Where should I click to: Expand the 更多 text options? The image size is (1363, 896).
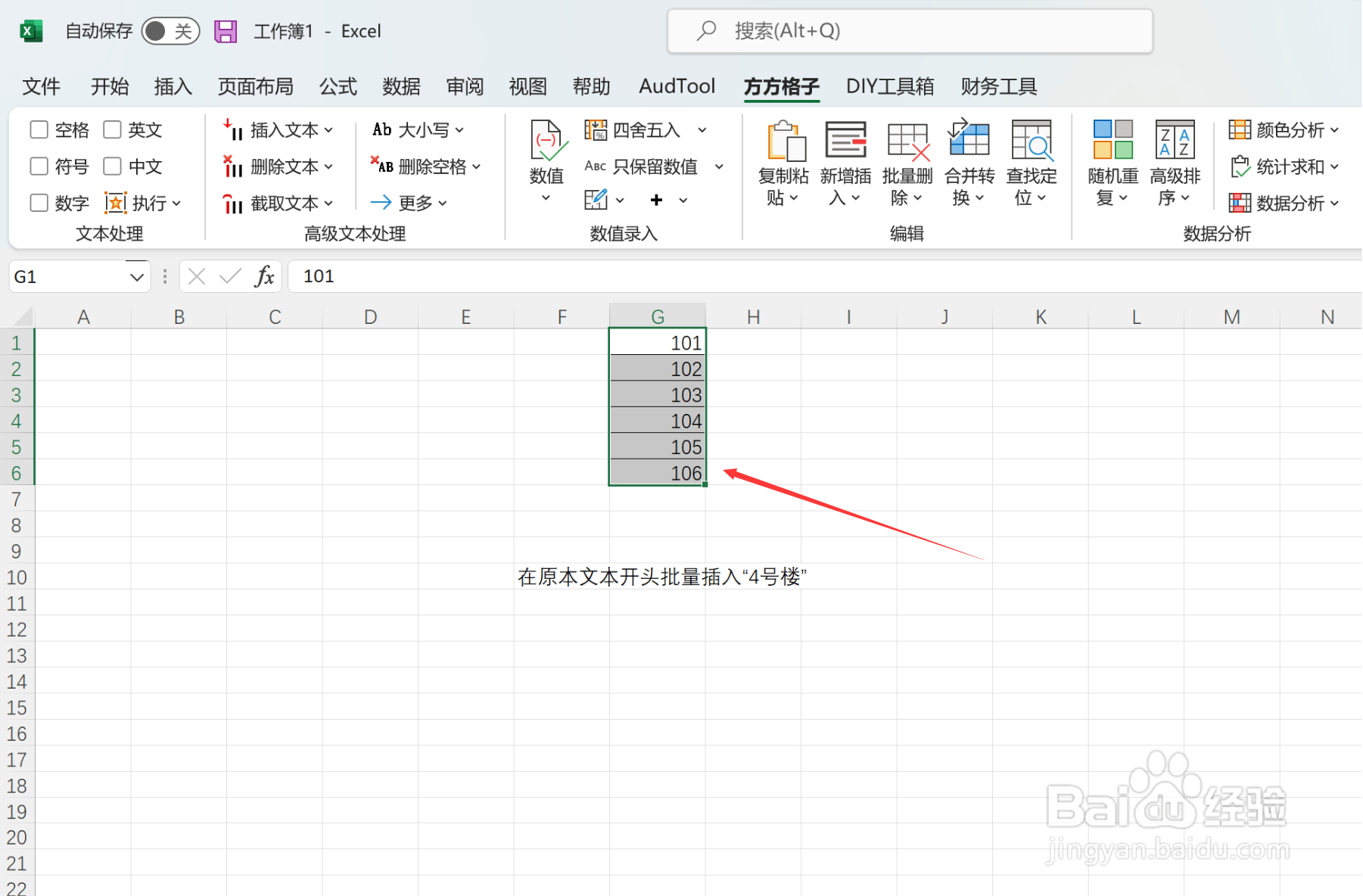(409, 203)
